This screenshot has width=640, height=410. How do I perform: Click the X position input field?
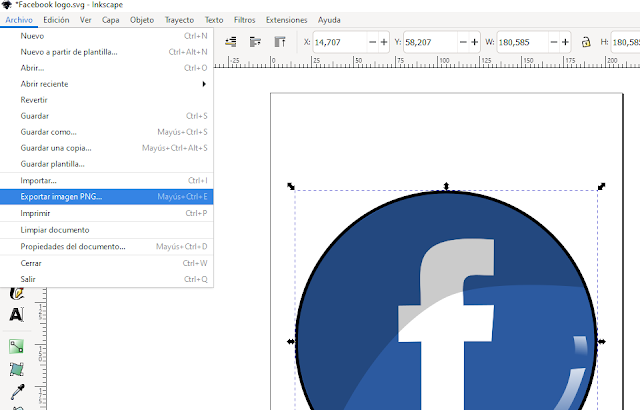[340, 42]
